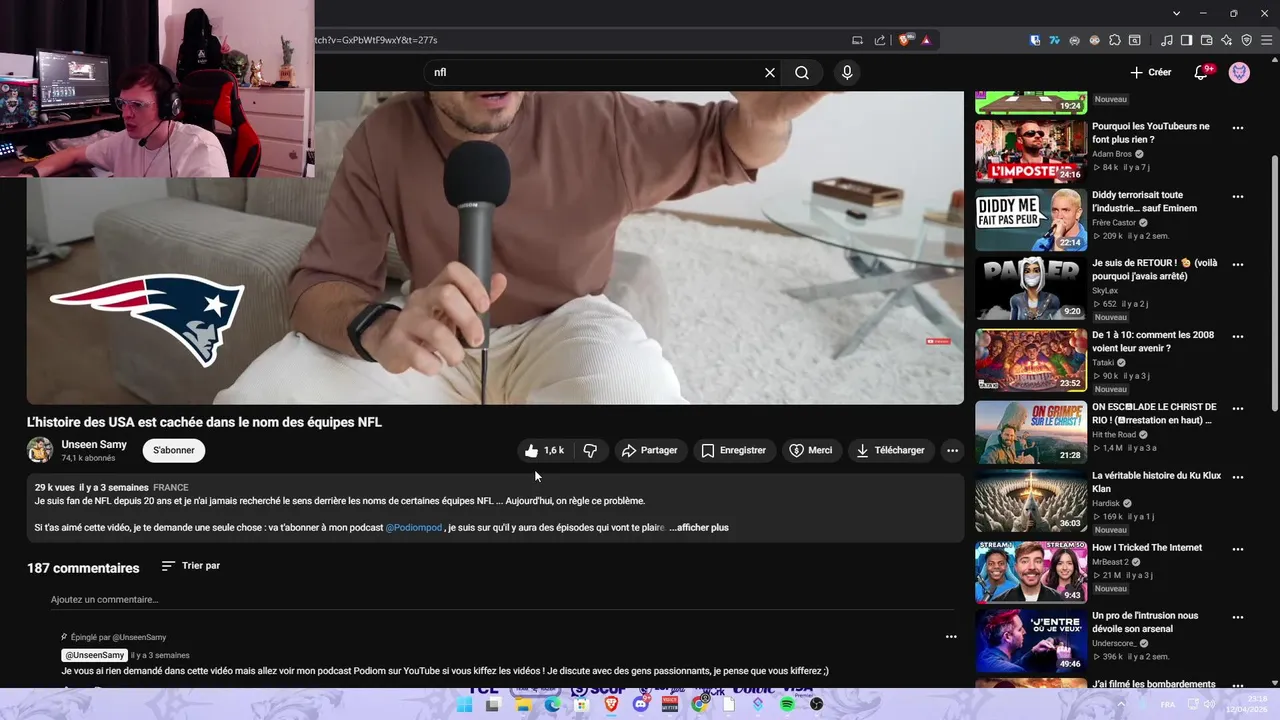Clear the search text with the X icon
This screenshot has height=720, width=1280.
[x=770, y=72]
